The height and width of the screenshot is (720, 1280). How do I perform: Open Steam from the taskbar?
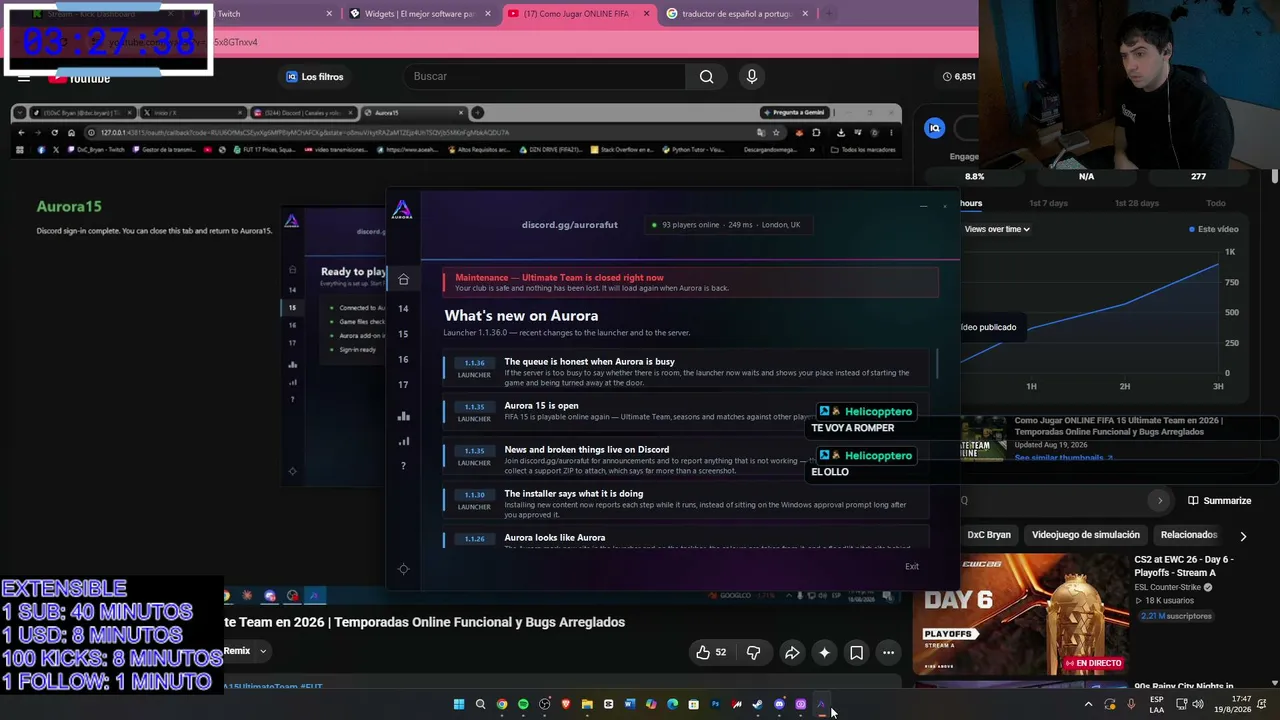pyautogui.click(x=758, y=704)
